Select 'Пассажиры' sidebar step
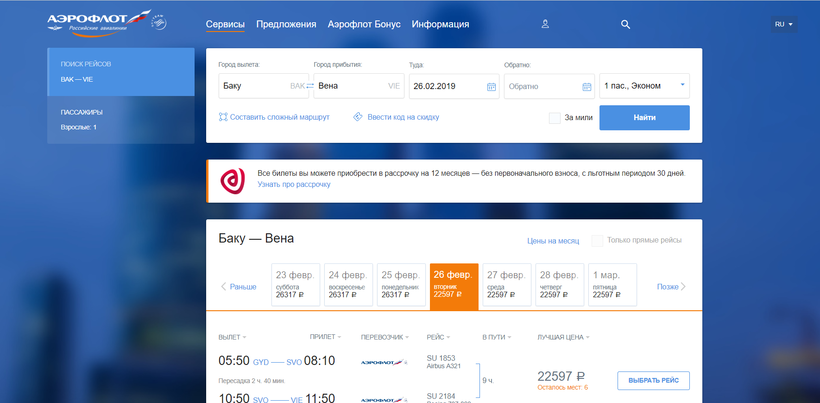Screen dimensions: 820x403 tap(121, 120)
